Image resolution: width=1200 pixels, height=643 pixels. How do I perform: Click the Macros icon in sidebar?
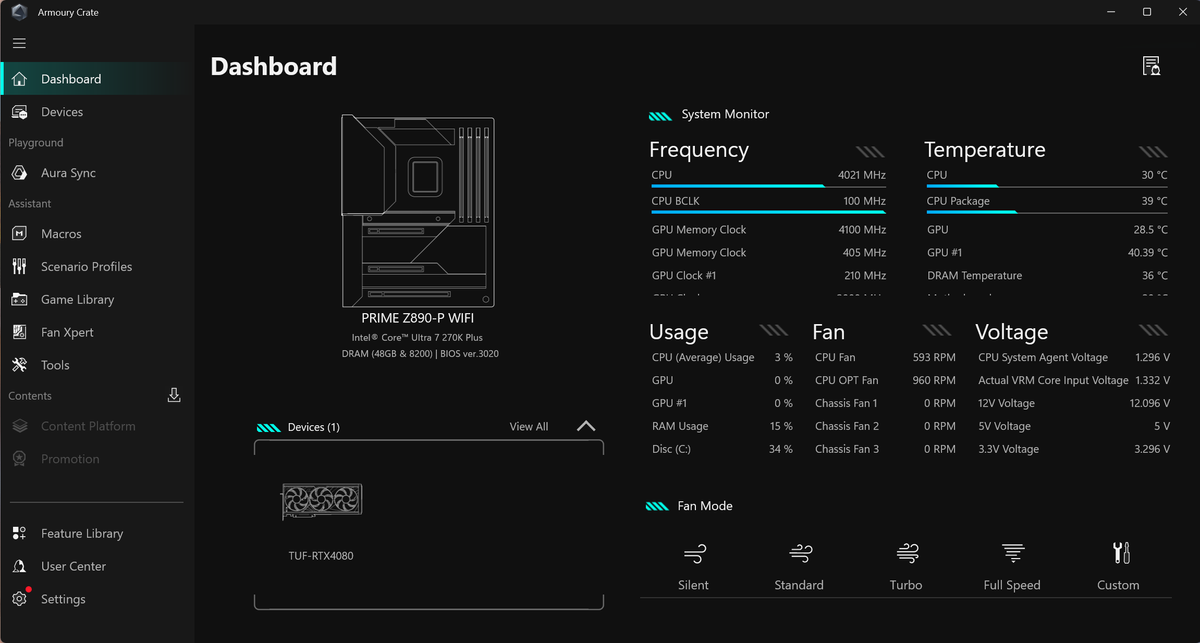(20, 234)
